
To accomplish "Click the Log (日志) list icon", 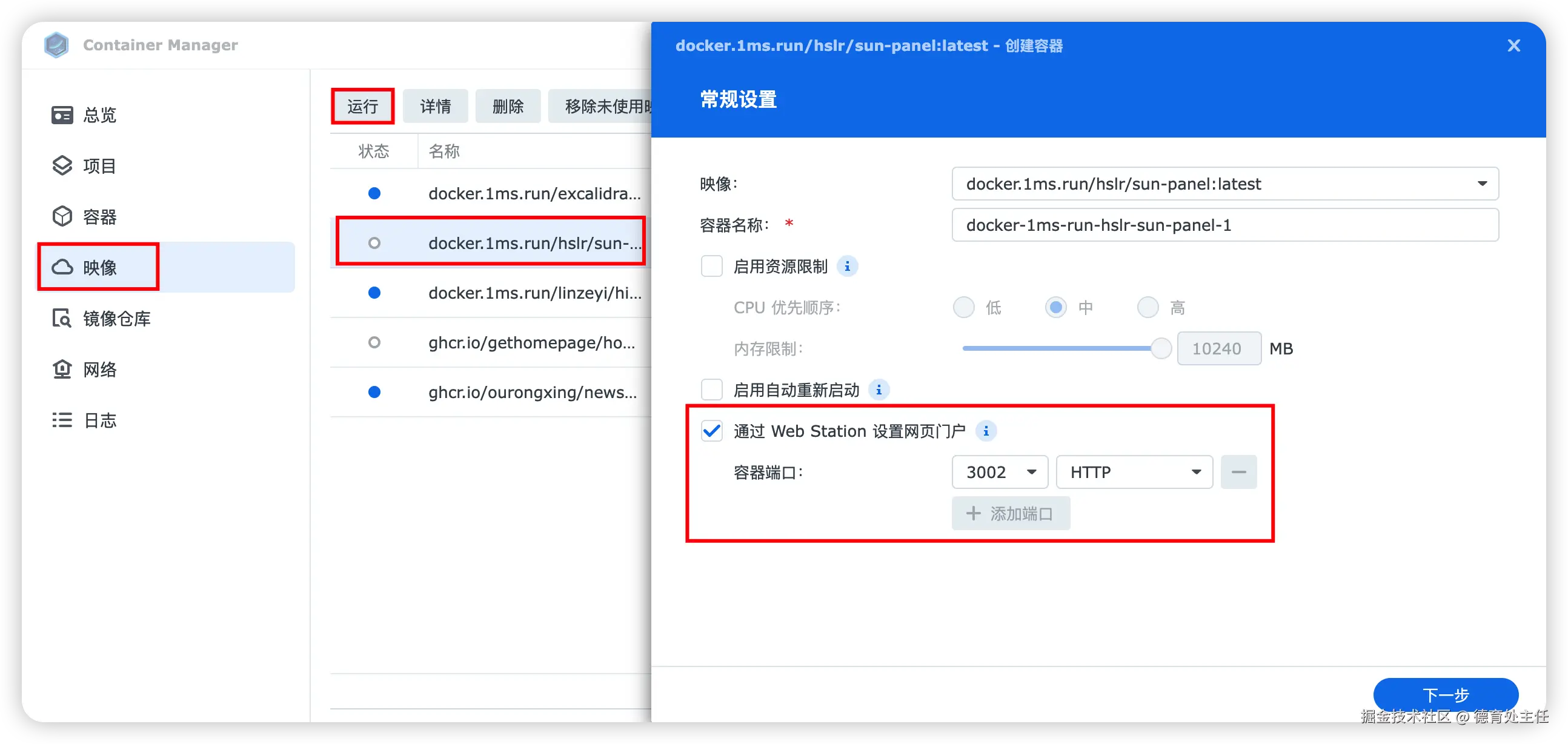I will [x=62, y=420].
